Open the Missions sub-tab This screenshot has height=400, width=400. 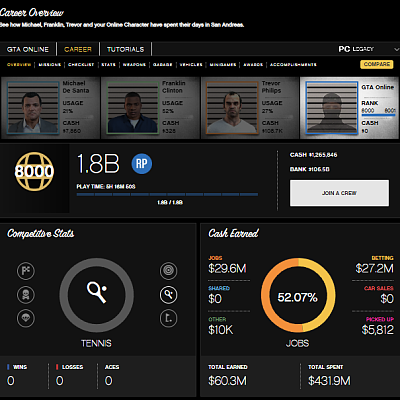click(50, 65)
